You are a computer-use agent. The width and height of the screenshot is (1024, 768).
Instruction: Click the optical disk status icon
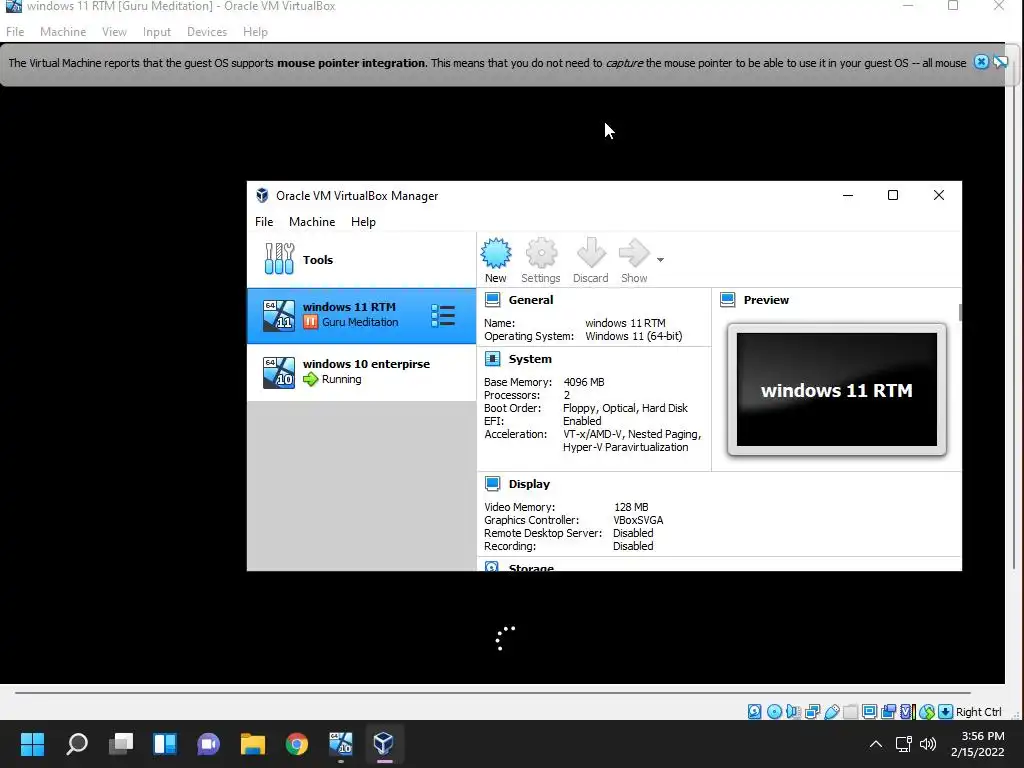[x=775, y=712]
